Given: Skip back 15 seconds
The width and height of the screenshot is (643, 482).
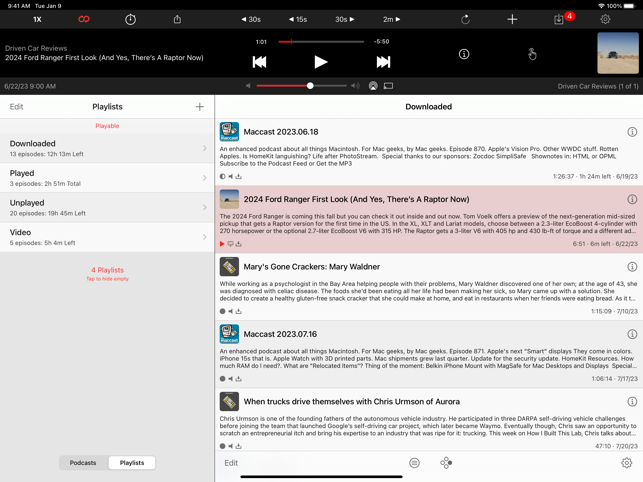Looking at the screenshot, I should [x=298, y=19].
